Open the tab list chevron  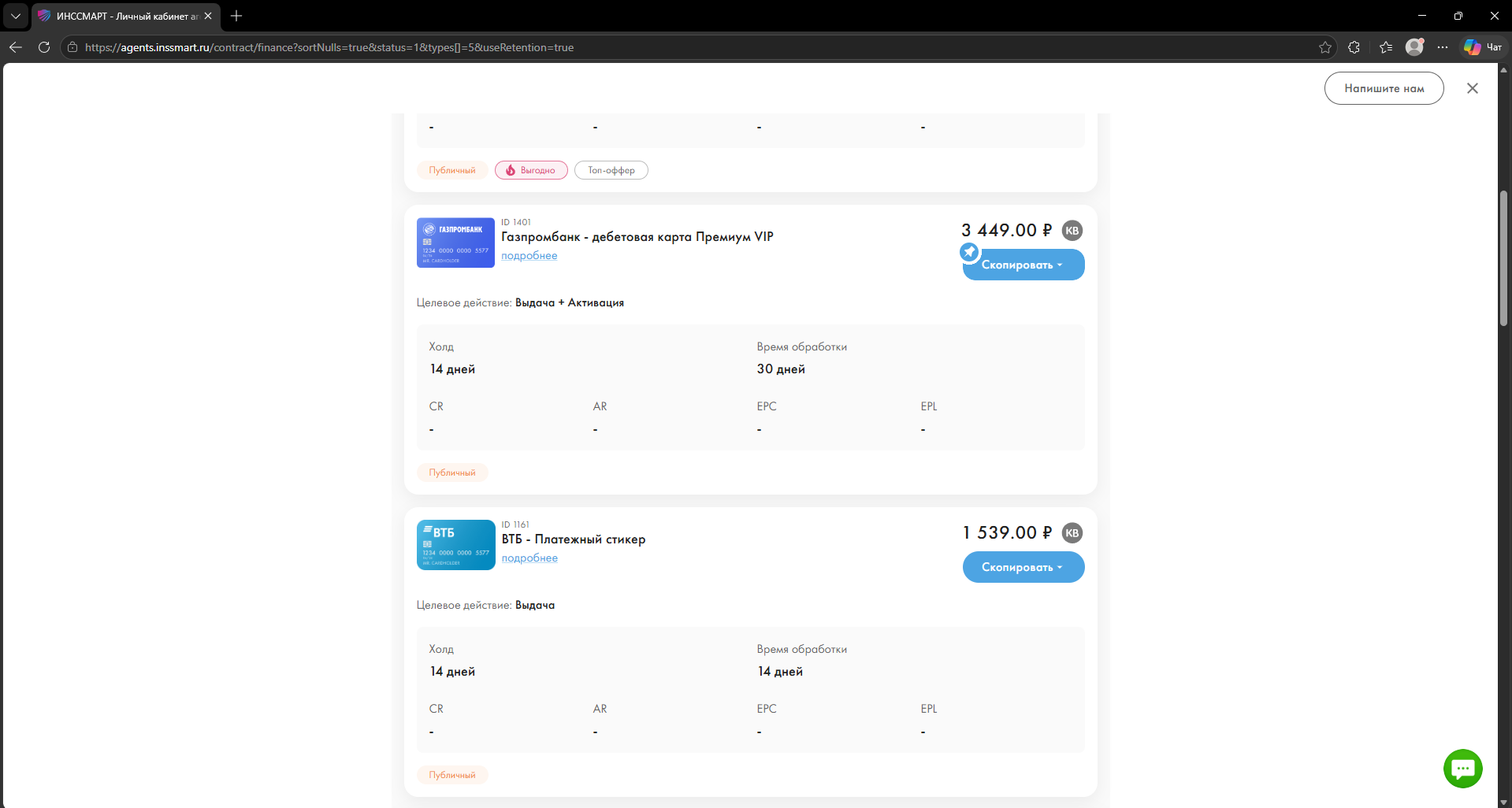click(x=16, y=16)
